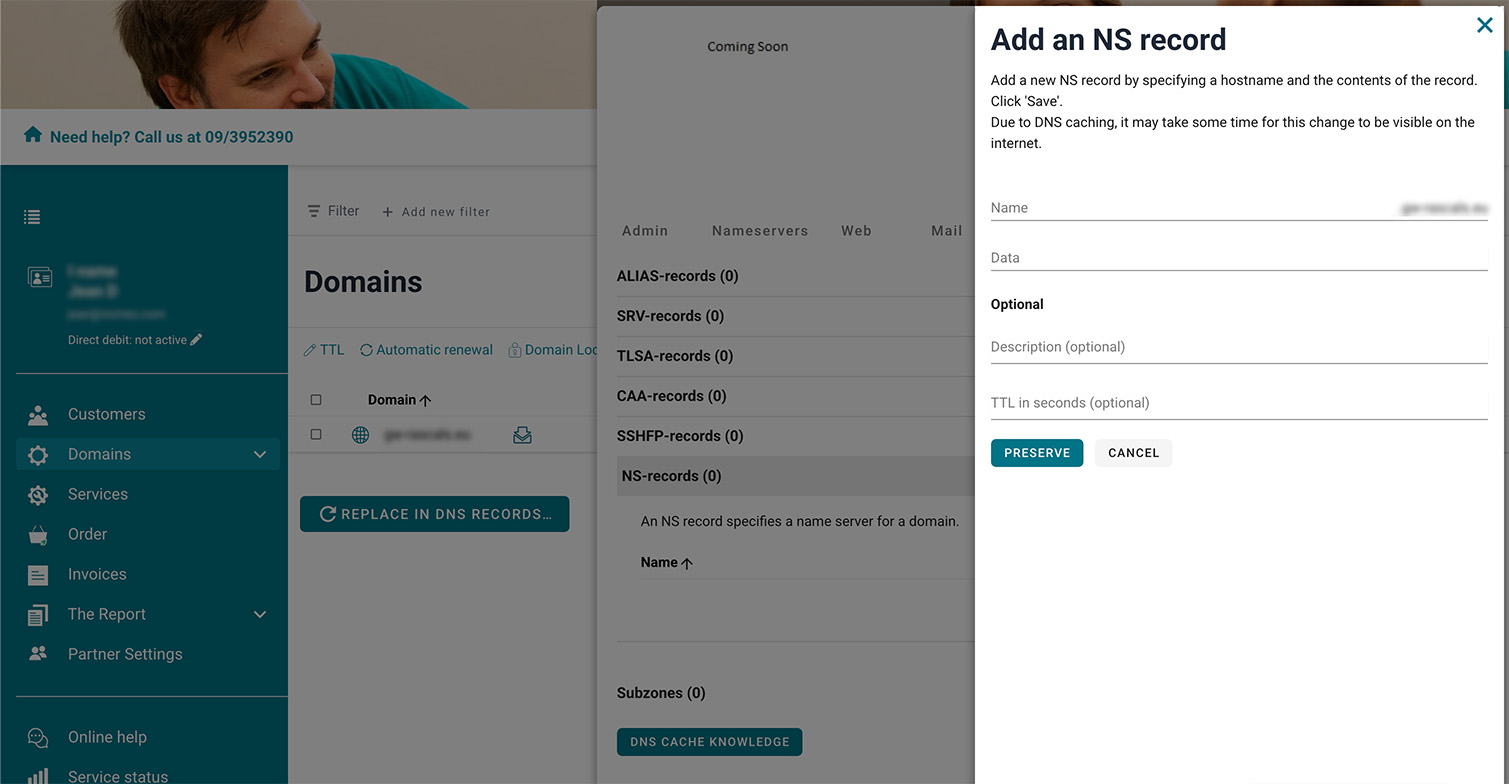Open DNS Cache Knowledge button

710,742
